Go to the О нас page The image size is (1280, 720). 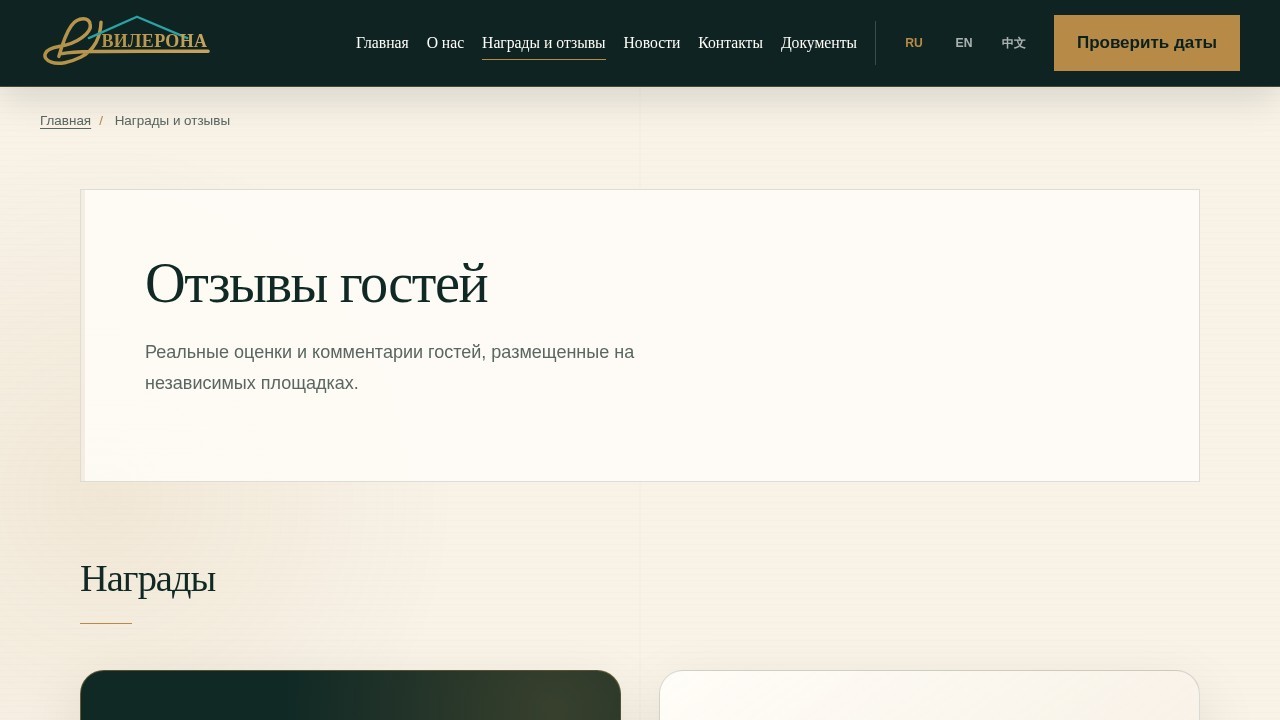(x=445, y=43)
